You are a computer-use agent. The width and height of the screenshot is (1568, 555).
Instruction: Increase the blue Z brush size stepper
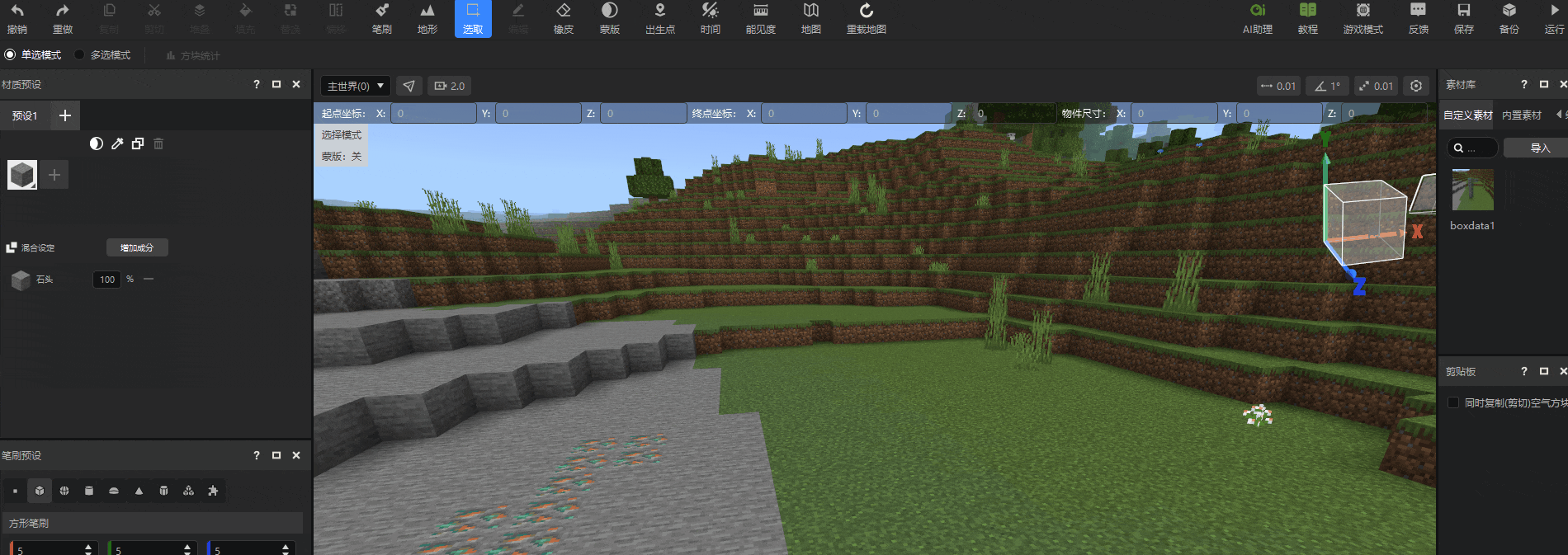286,546
